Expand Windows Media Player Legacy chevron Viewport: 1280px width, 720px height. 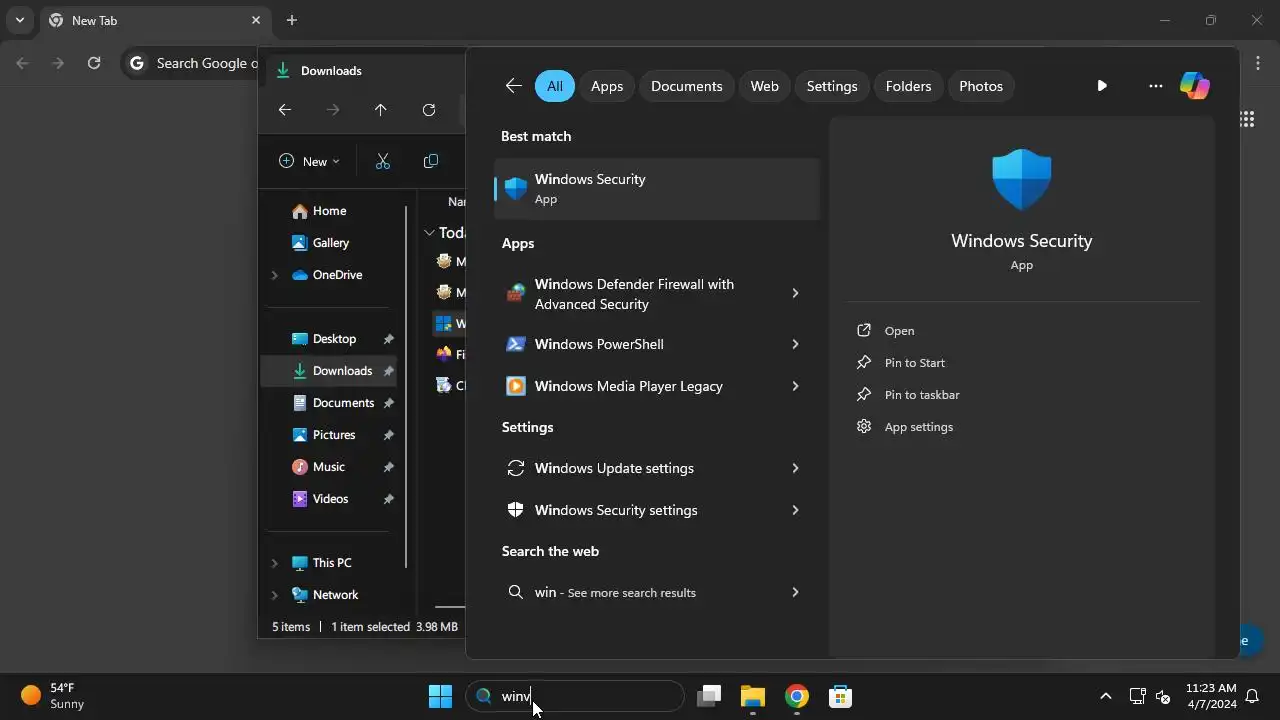click(x=795, y=386)
